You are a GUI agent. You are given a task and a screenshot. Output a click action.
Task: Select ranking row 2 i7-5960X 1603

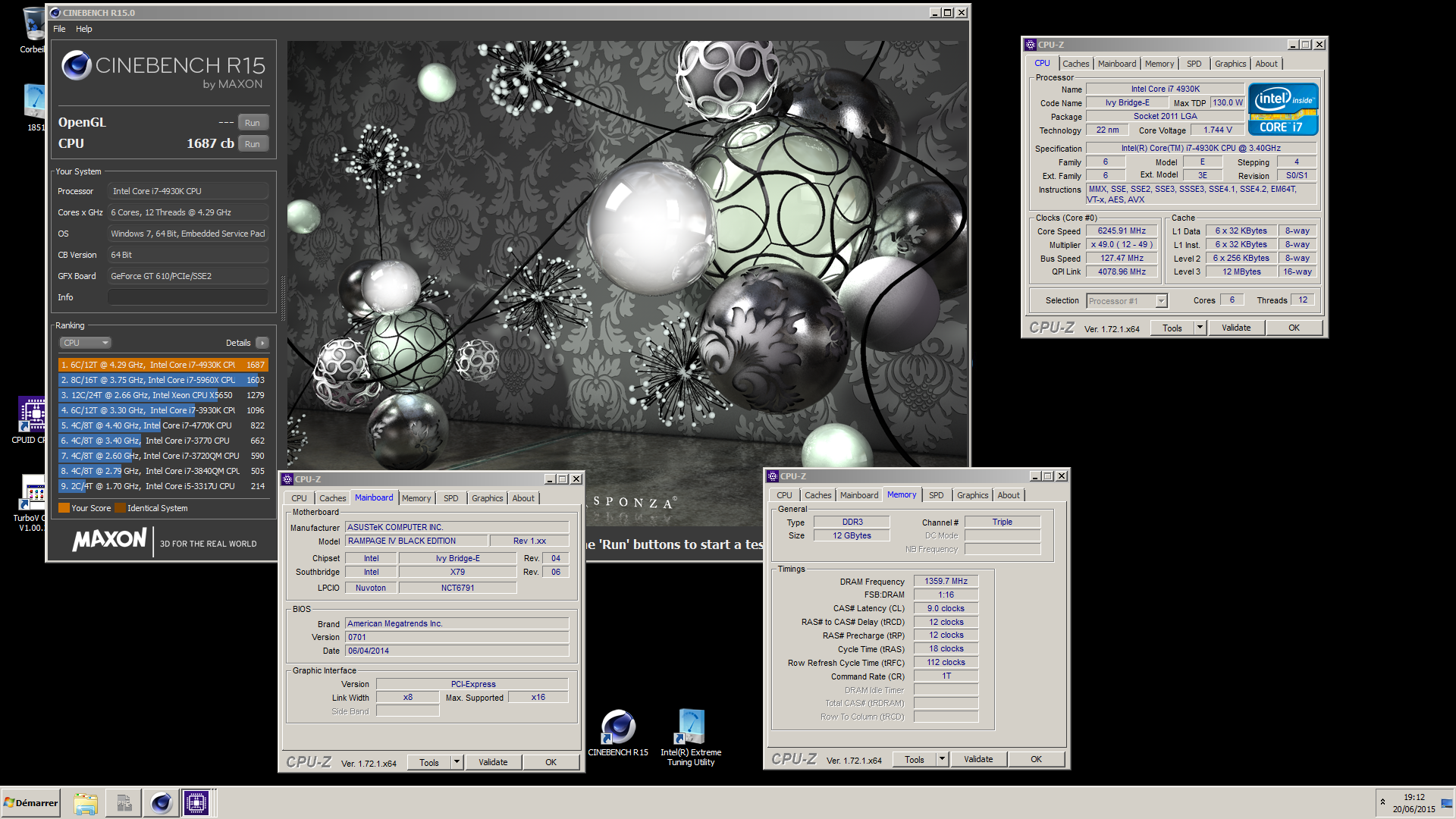pos(163,380)
